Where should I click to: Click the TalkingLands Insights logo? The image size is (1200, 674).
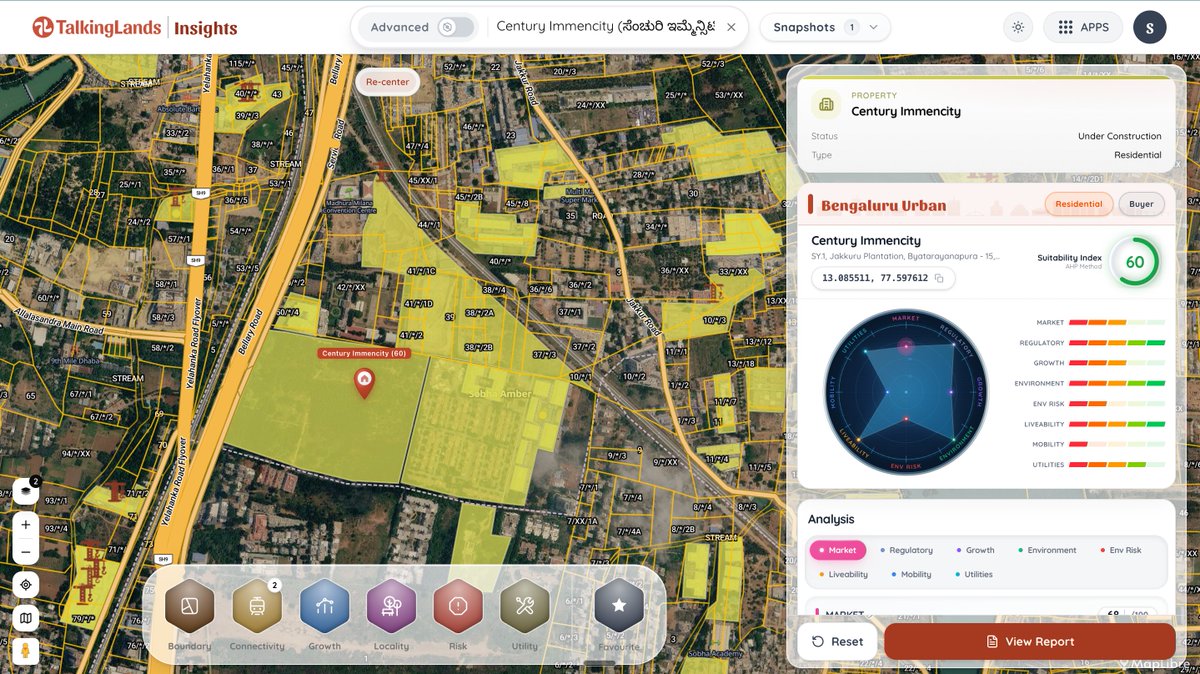pos(135,28)
